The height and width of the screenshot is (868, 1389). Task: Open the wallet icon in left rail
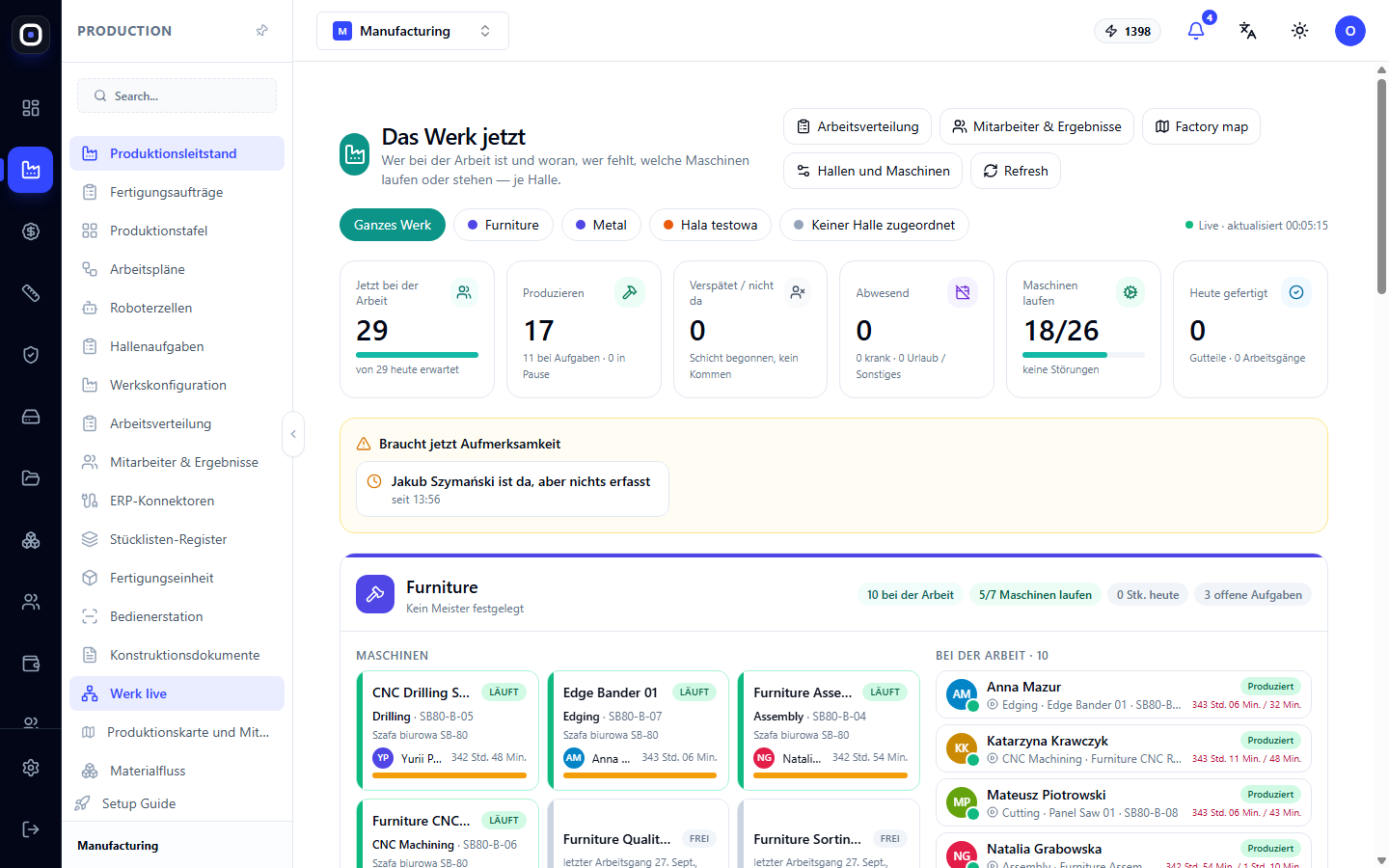tap(31, 664)
